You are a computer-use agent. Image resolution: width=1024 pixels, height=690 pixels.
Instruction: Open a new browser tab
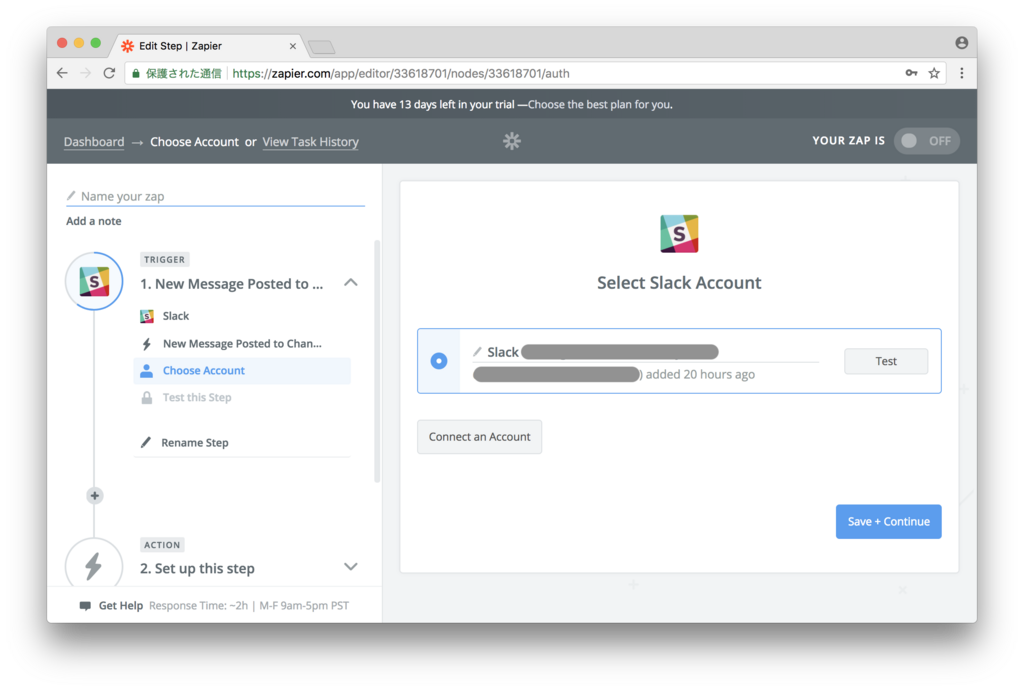click(x=321, y=46)
